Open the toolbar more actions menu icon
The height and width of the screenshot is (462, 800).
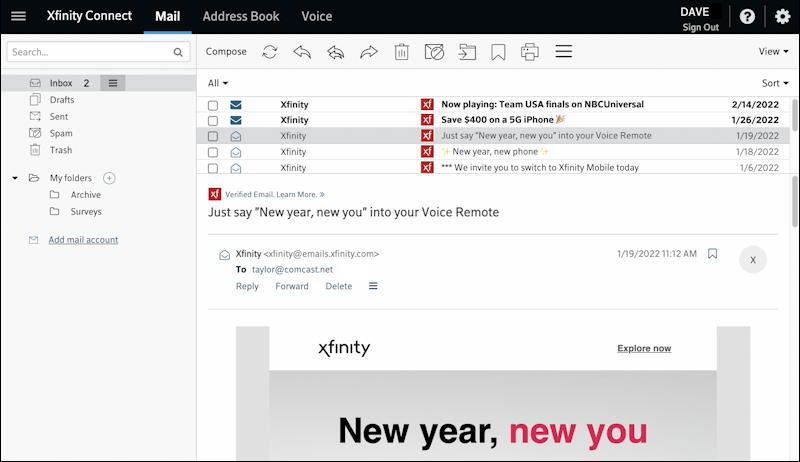click(x=563, y=52)
